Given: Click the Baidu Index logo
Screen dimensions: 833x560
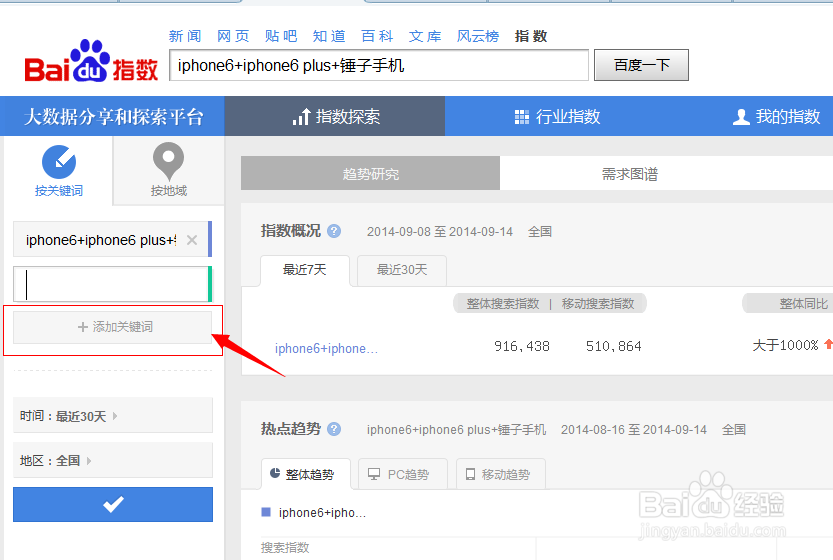Looking at the screenshot, I should (91, 61).
